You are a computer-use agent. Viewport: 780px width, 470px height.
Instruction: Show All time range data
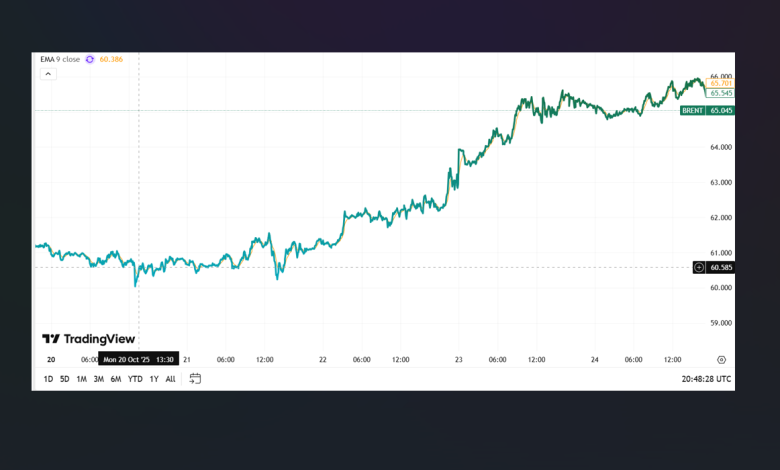[170, 379]
